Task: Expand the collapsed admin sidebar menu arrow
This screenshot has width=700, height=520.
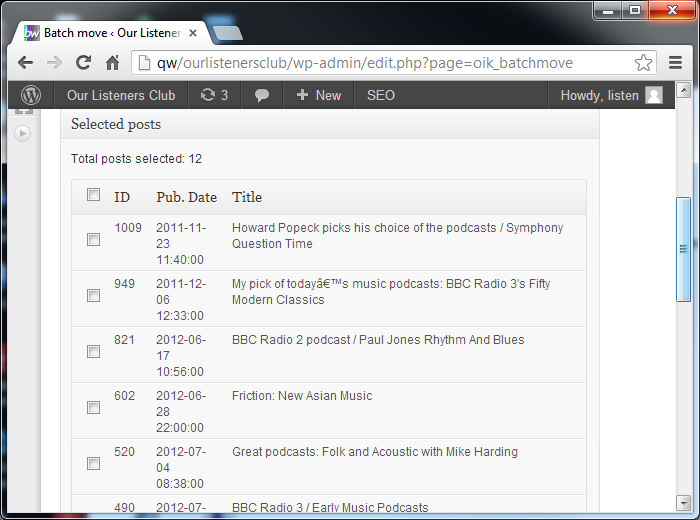Action: [x=22, y=133]
